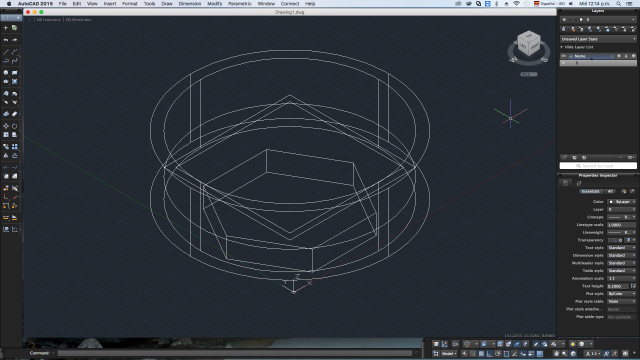The width and height of the screenshot is (640, 360).
Task: Click the Zoom magnifier icon in status bar
Action: (x=564, y=353)
